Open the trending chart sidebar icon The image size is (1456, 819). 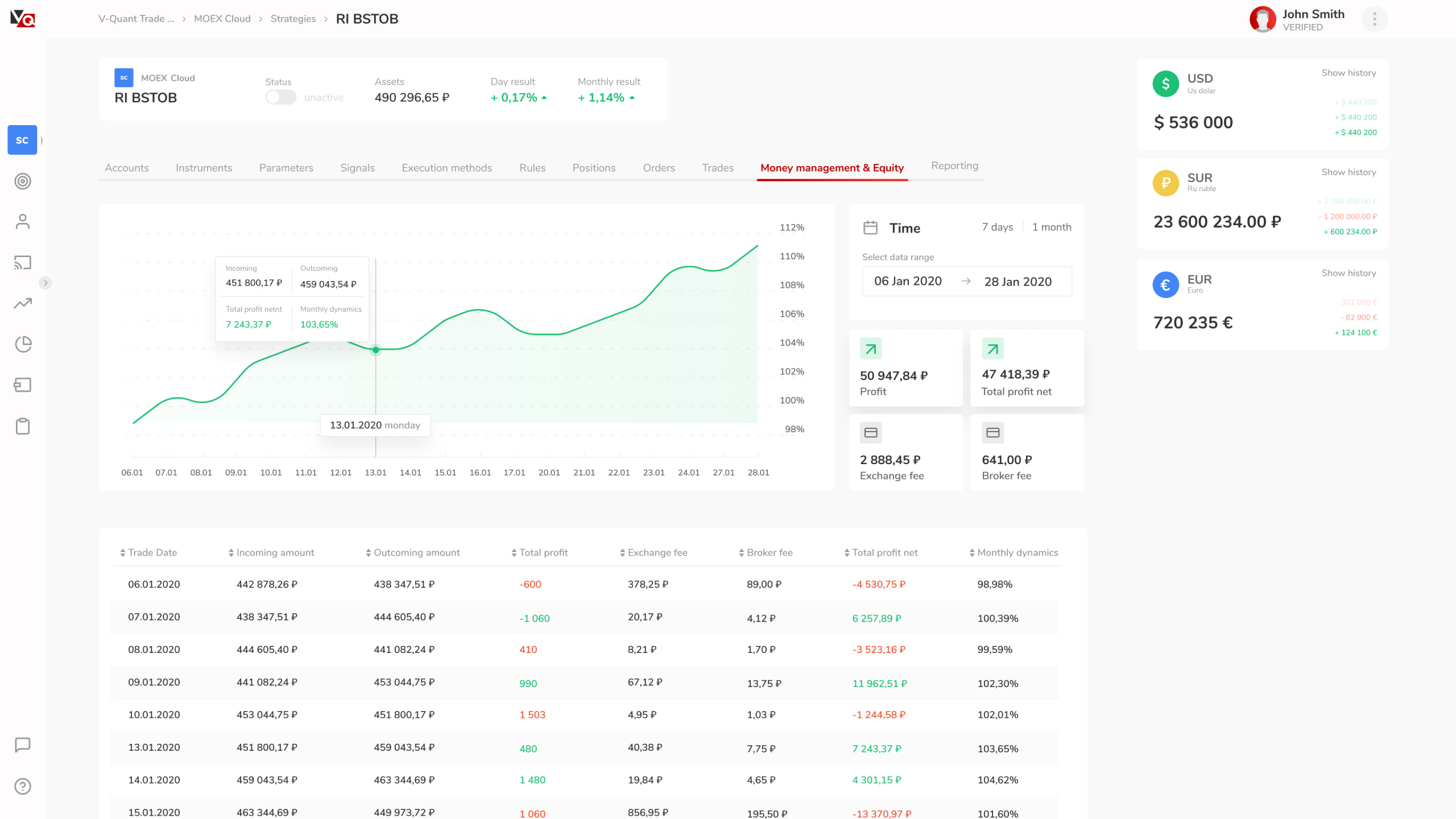[23, 304]
